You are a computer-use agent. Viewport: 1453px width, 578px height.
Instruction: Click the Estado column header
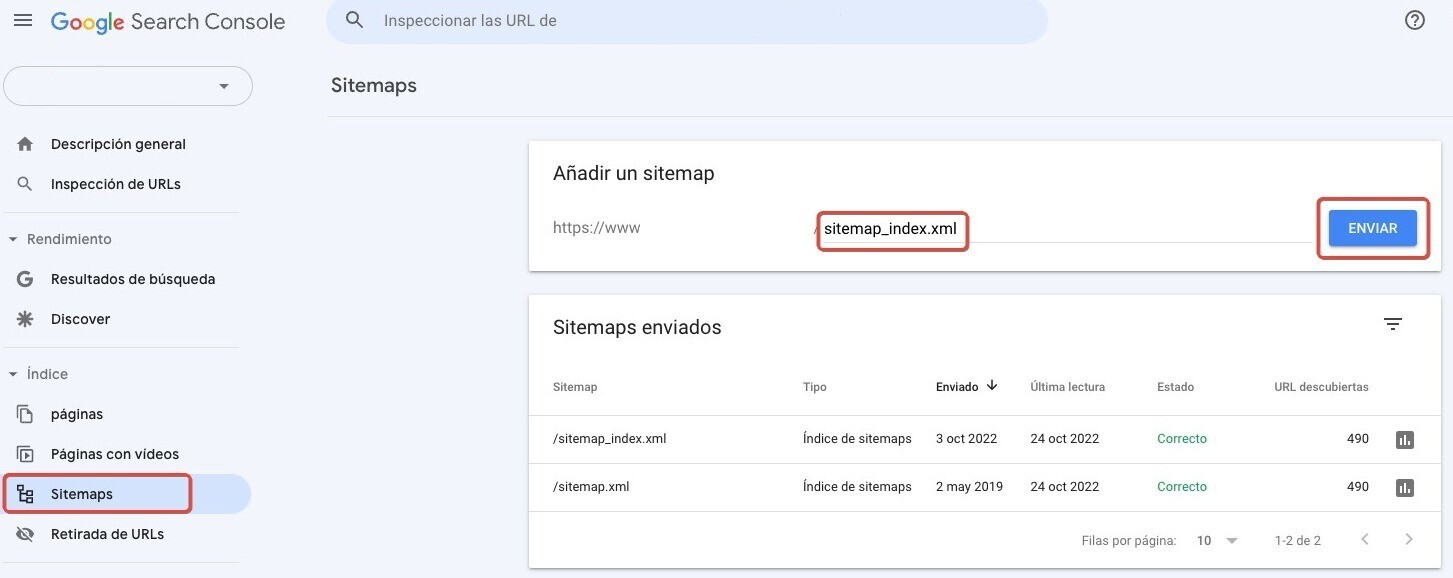tap(1176, 387)
